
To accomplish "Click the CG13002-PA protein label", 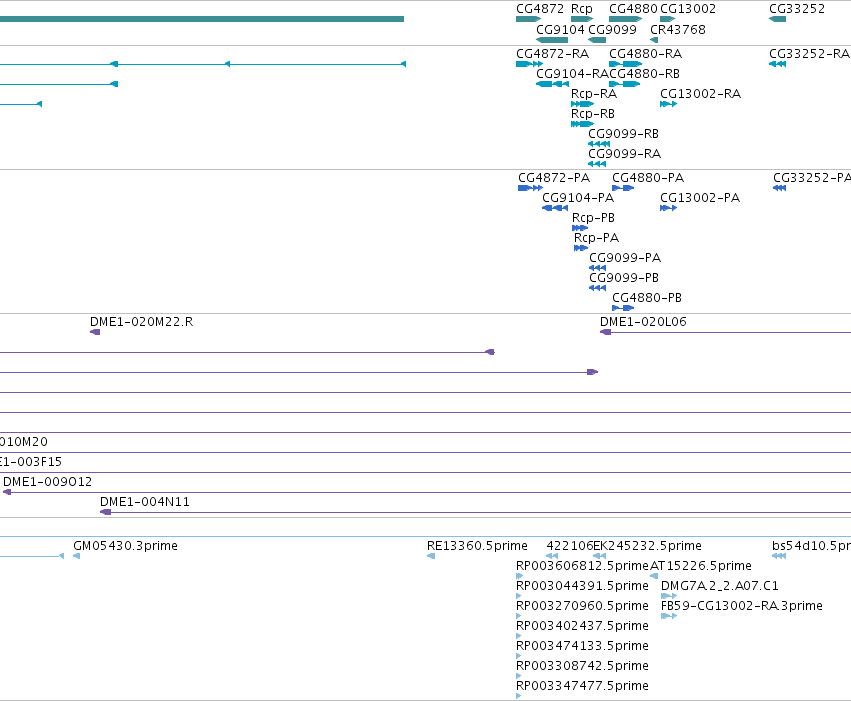I will tap(700, 198).
